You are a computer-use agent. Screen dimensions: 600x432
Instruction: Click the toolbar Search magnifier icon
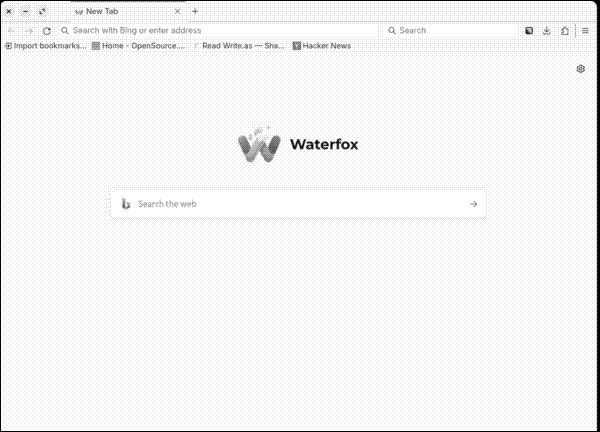pos(391,31)
